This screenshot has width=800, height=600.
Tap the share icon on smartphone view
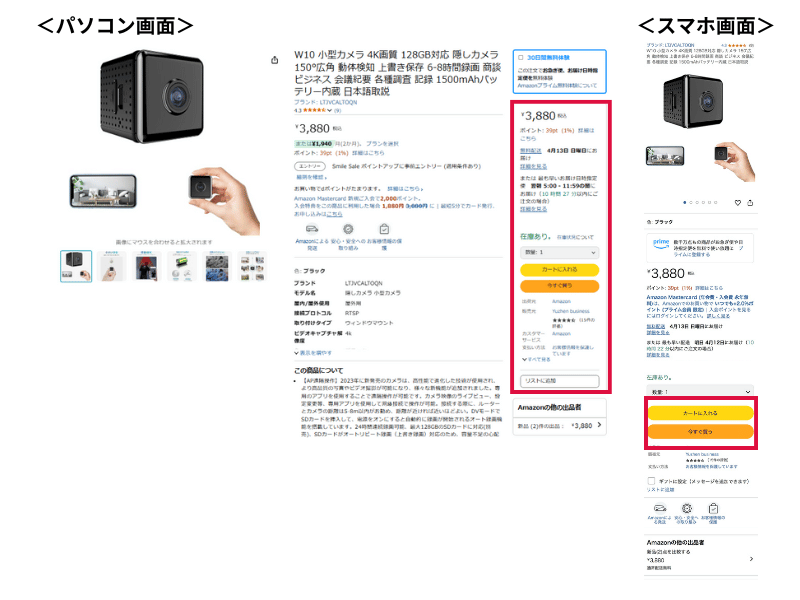coord(750,203)
